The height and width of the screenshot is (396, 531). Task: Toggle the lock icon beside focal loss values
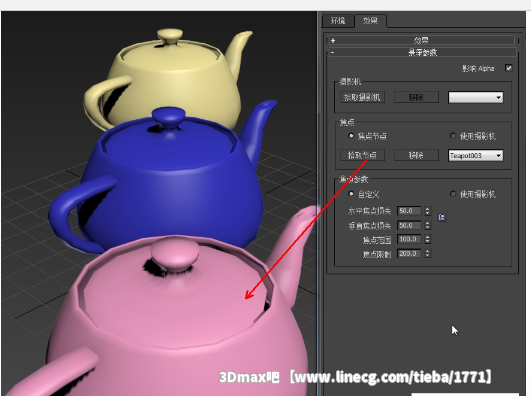click(442, 217)
